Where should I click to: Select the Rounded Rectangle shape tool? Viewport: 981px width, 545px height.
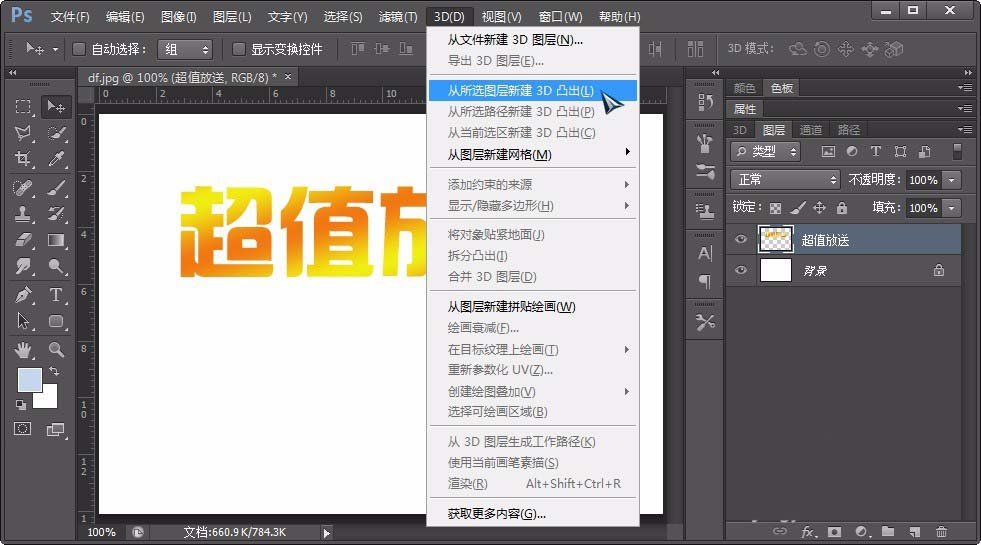pos(56,321)
